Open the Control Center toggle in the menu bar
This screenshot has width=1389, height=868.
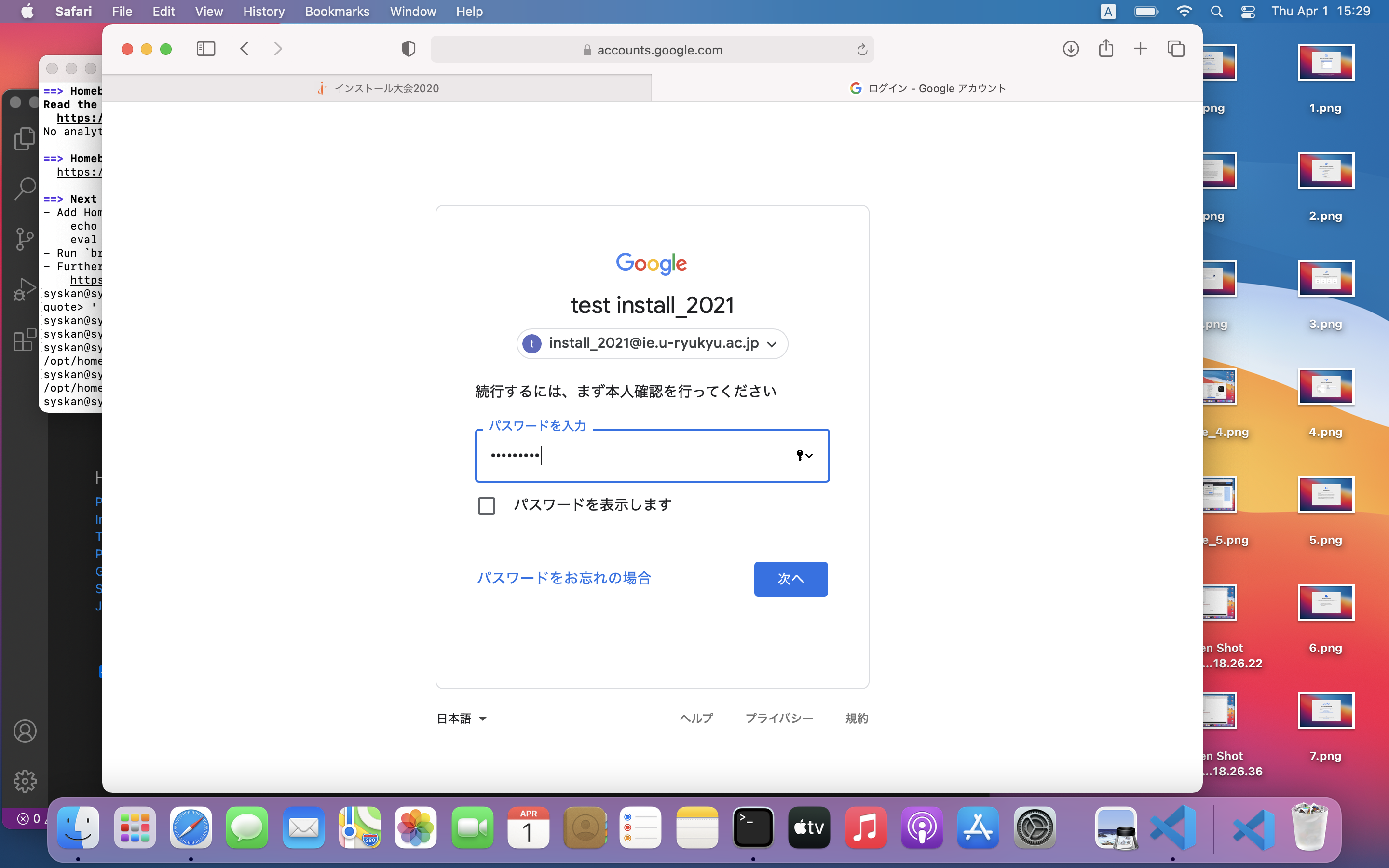click(x=1248, y=12)
